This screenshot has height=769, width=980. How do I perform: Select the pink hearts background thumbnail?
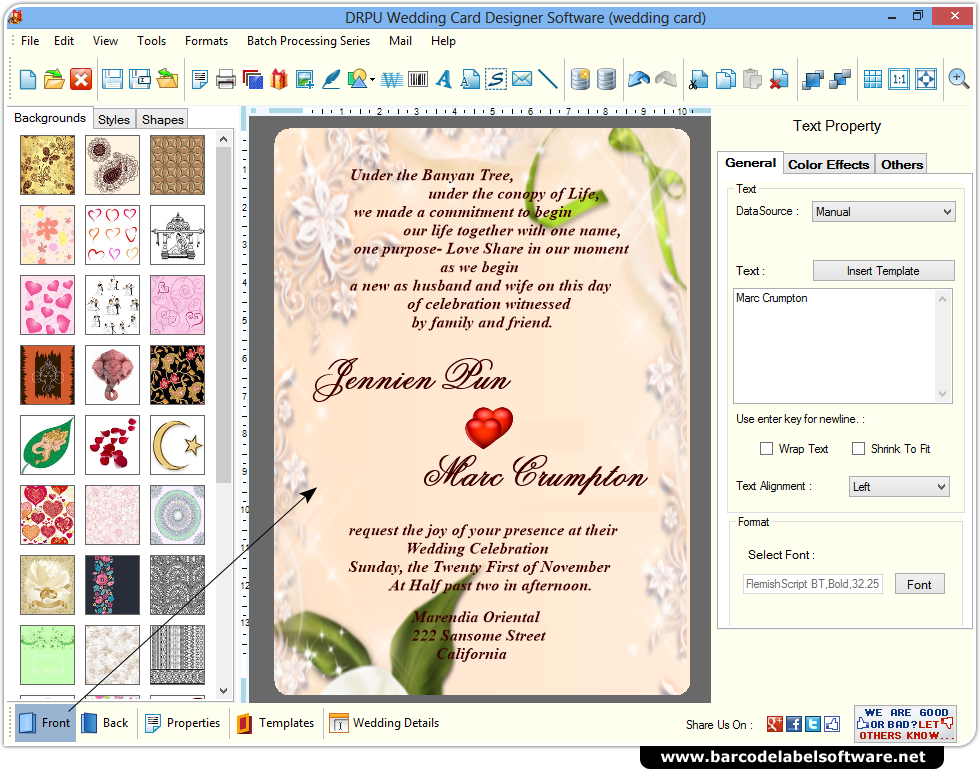(48, 305)
